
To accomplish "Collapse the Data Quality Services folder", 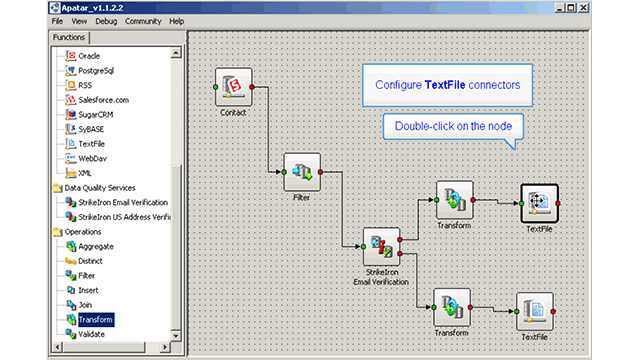I will click(x=58, y=188).
